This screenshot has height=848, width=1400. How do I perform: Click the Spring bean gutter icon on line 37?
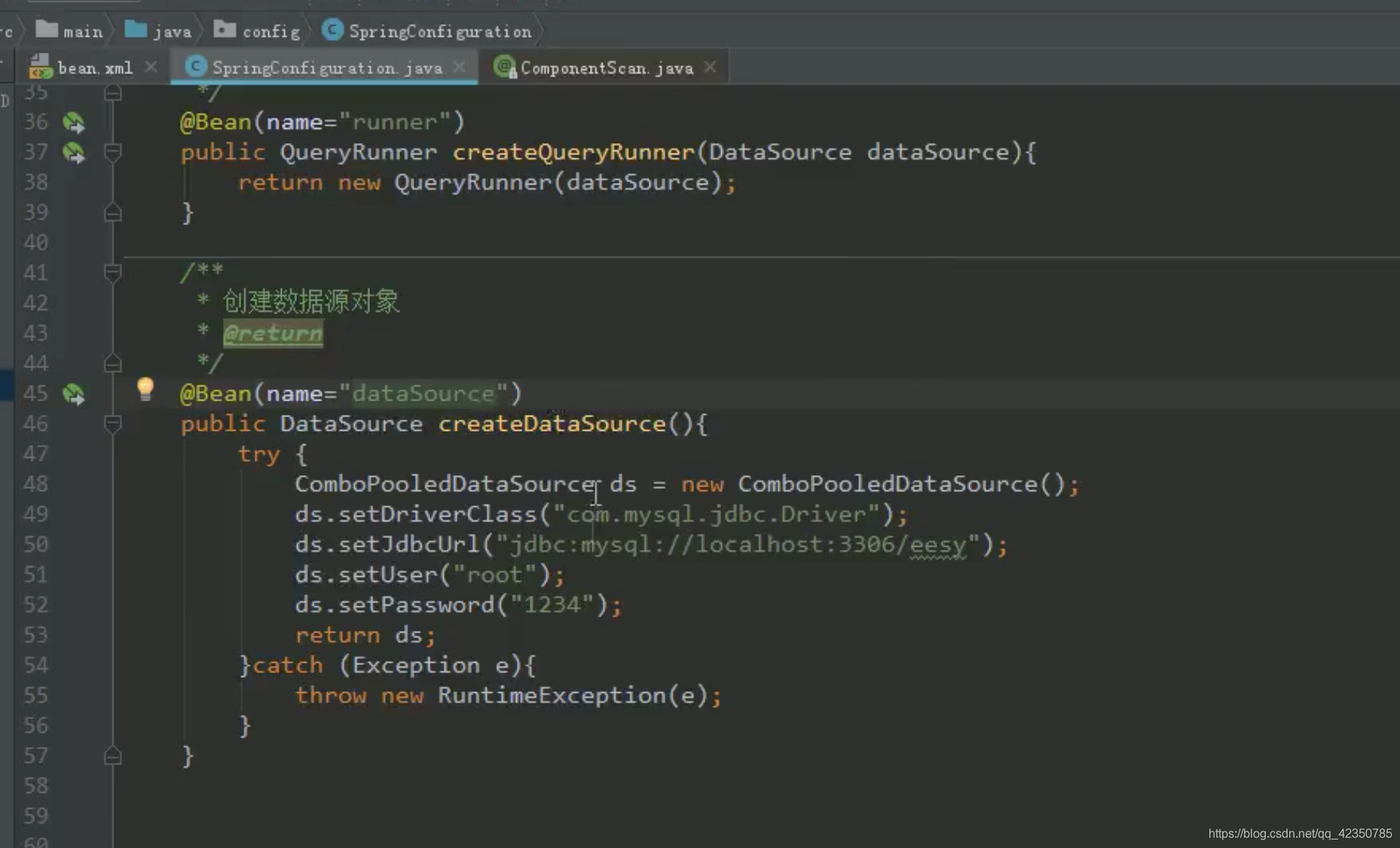coord(74,152)
